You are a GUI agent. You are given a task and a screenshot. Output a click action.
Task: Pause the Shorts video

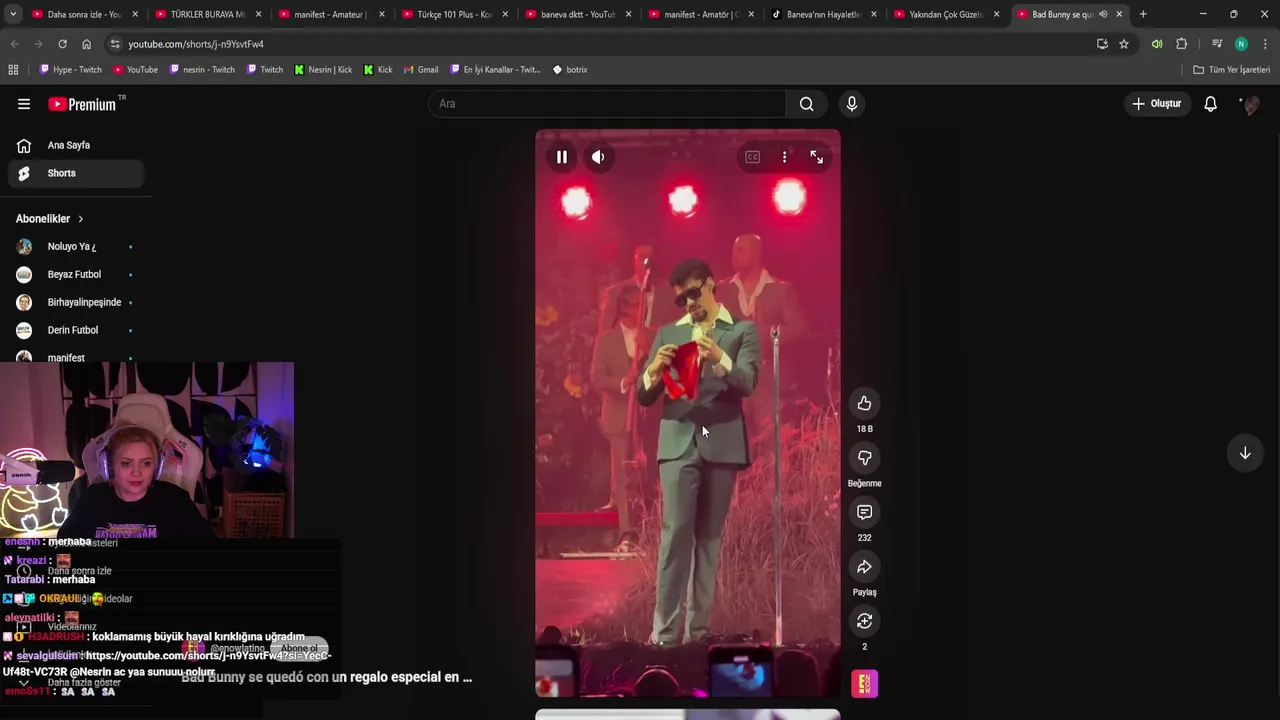point(562,157)
